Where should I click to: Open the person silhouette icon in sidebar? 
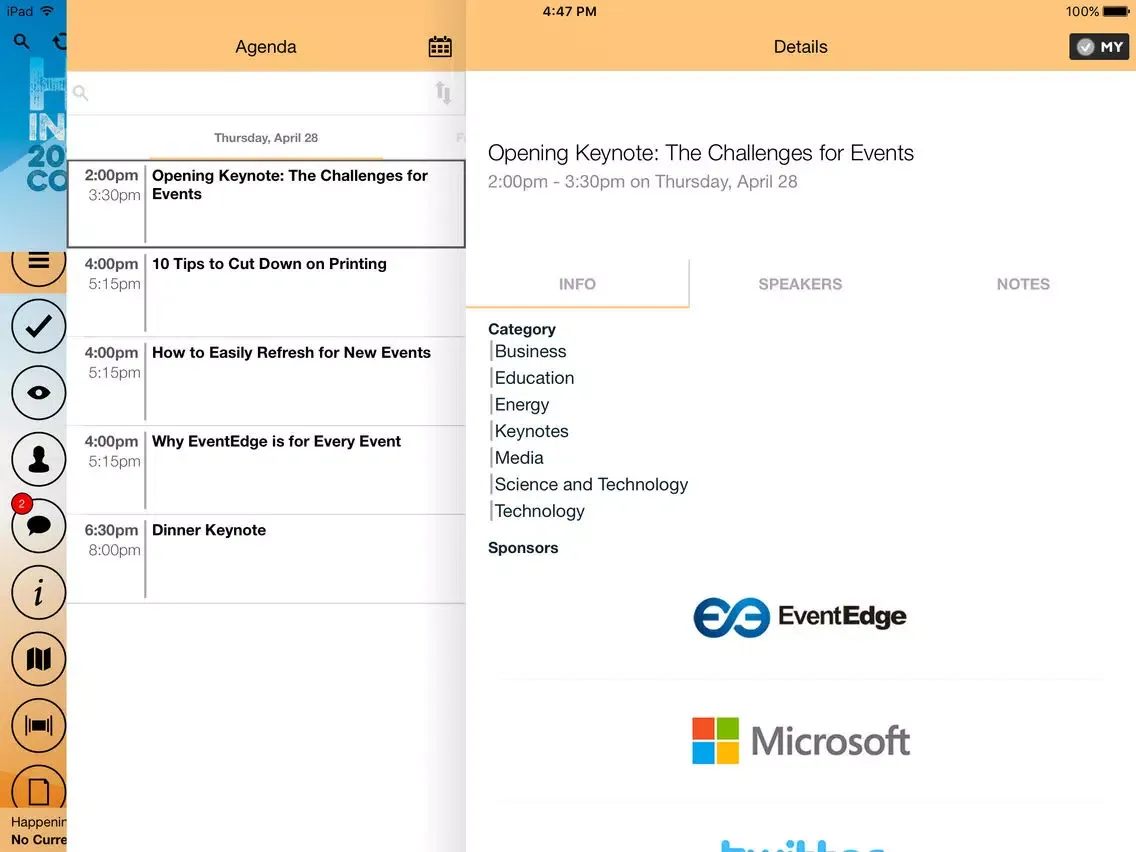coord(38,459)
